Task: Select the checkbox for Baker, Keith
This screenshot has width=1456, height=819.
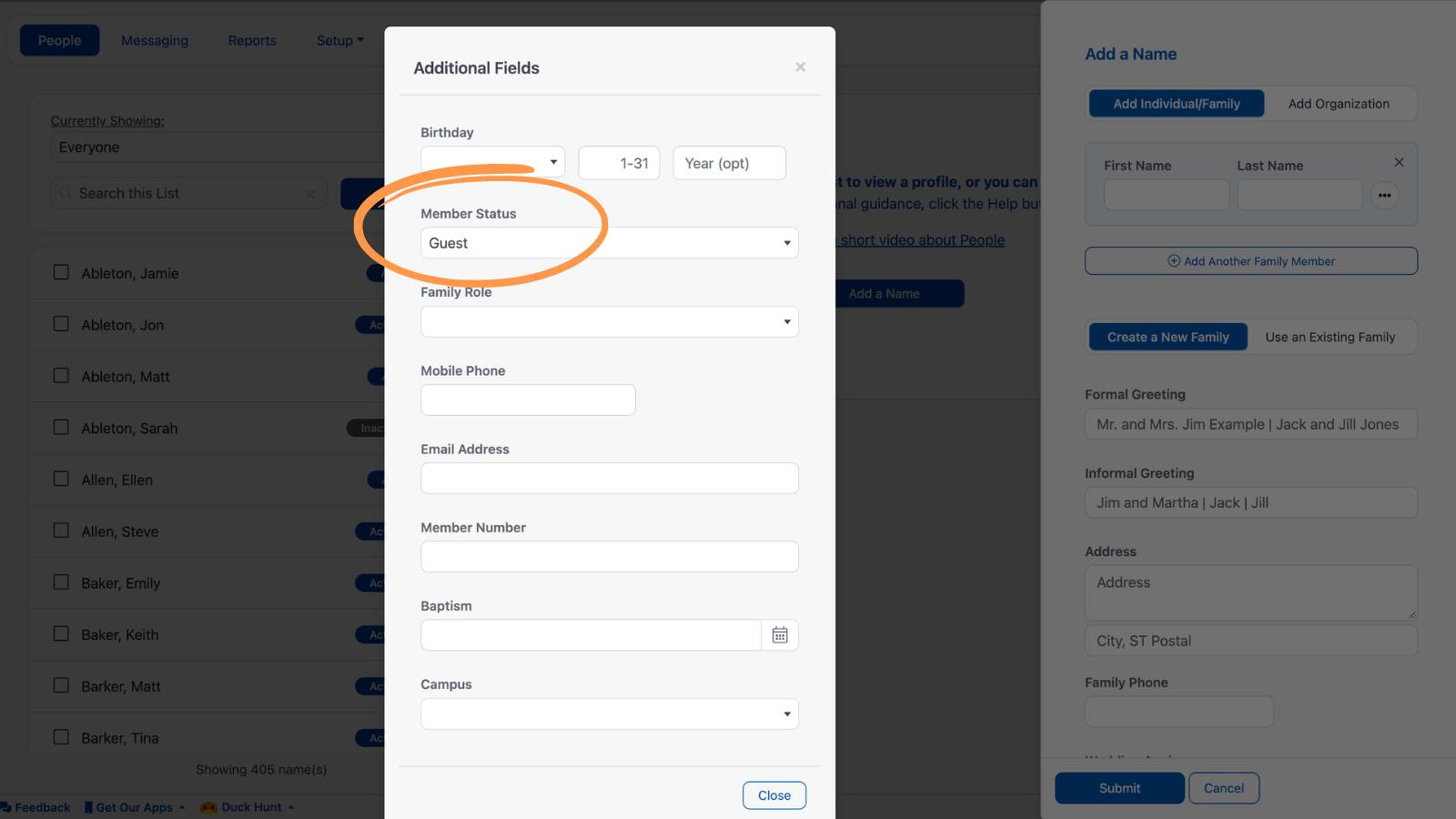Action: pos(61,633)
